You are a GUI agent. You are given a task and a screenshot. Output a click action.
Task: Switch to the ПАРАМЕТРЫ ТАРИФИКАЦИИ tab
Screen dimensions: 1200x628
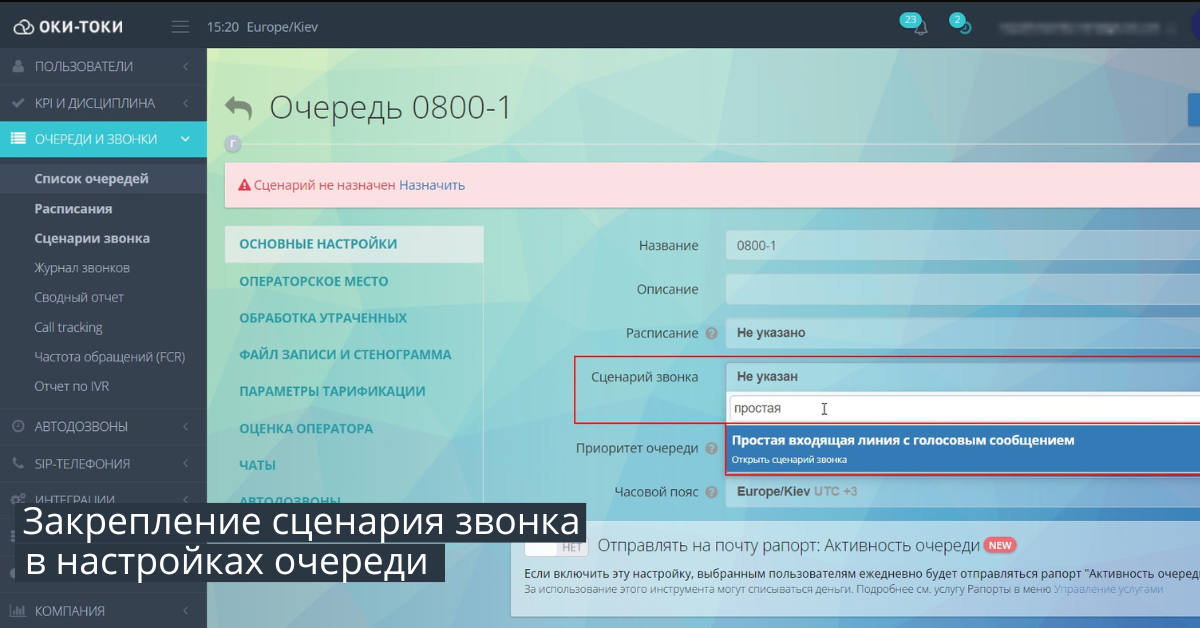point(332,391)
